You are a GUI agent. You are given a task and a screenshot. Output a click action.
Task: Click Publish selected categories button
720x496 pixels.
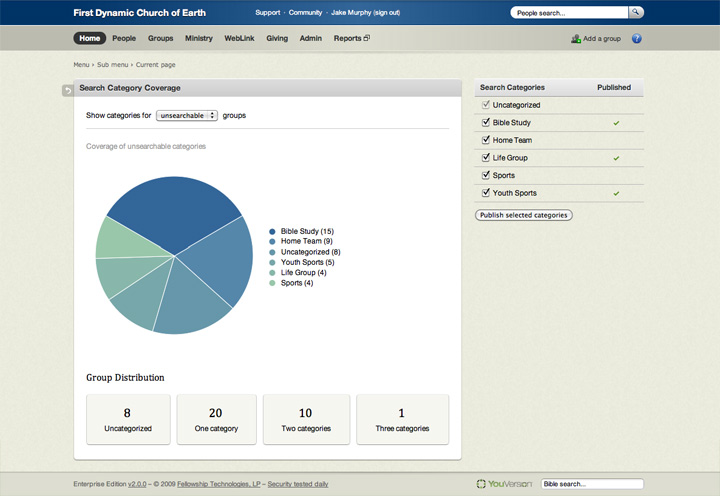coord(524,215)
